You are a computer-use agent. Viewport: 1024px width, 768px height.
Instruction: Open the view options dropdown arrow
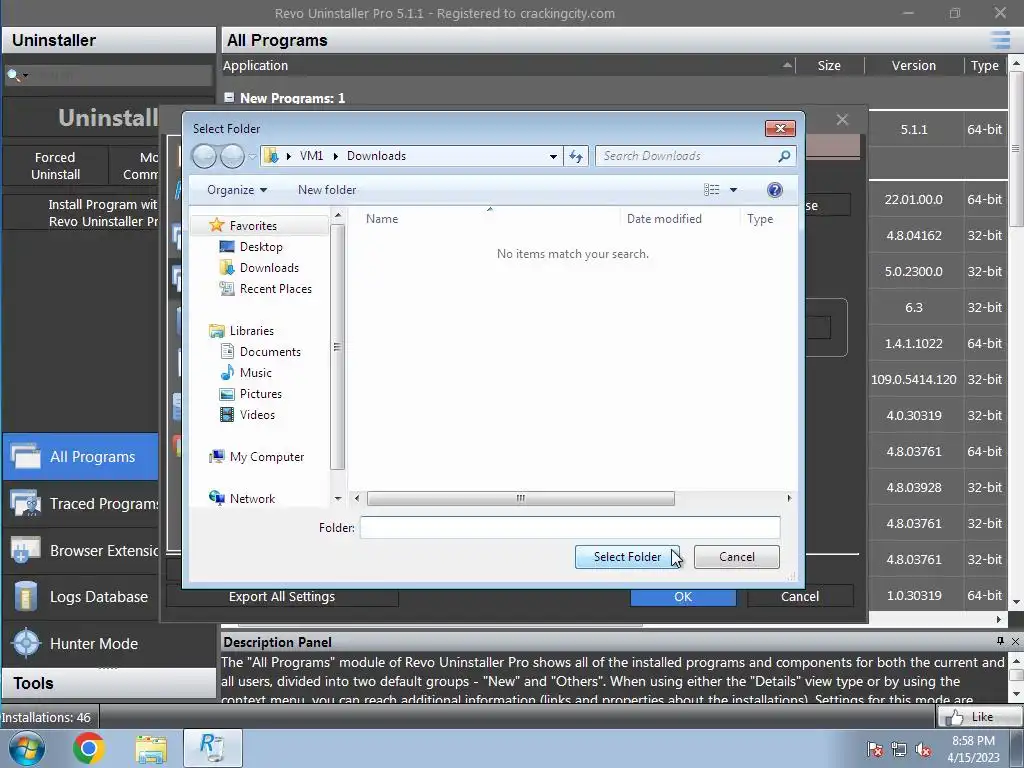(x=733, y=190)
